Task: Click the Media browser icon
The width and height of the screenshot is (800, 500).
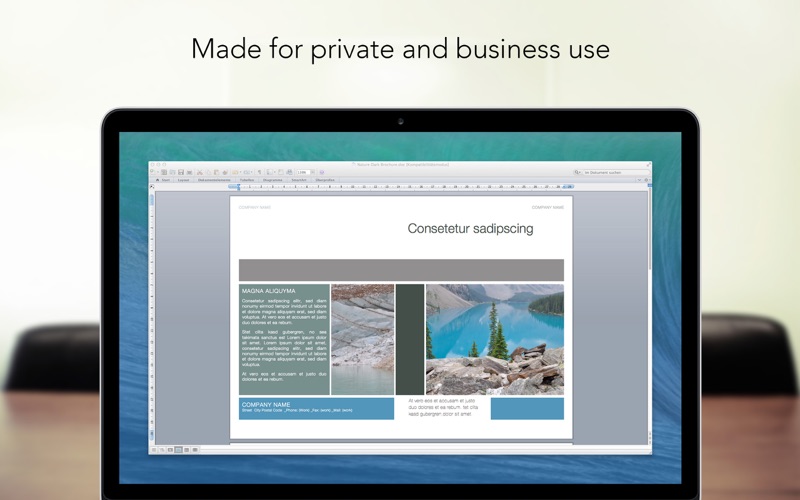Action: coord(289,172)
